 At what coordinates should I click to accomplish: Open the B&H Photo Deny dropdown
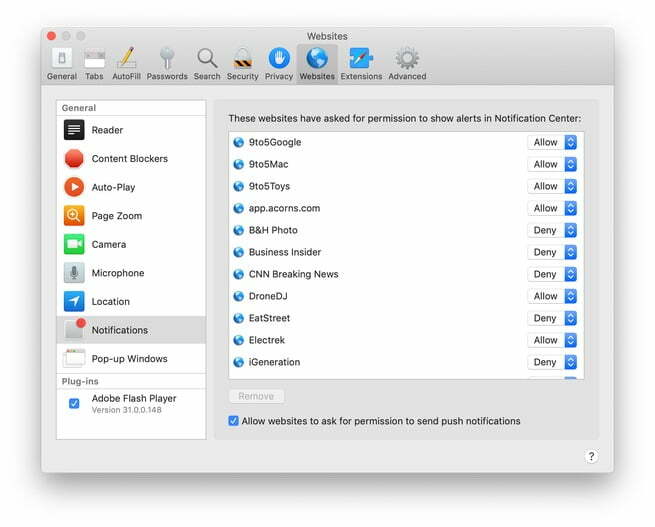pyautogui.click(x=552, y=230)
